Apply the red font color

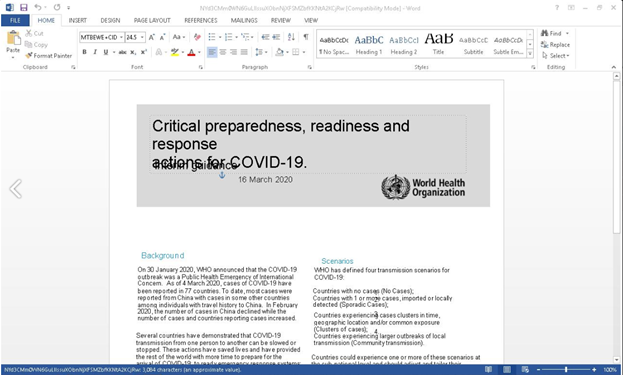[191, 52]
